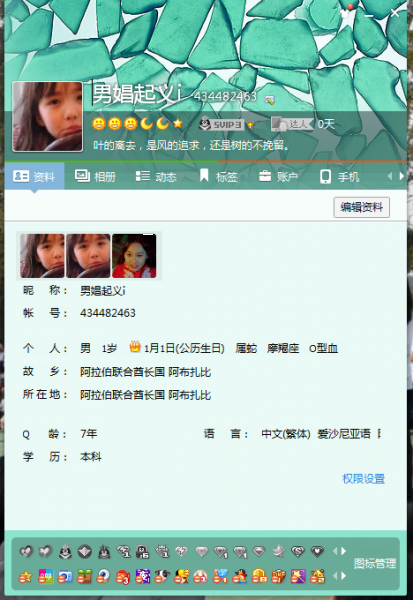This screenshot has width=413, height=600.
Task: Click the eyeball icon in bottom icon row
Action: (x=103, y=576)
